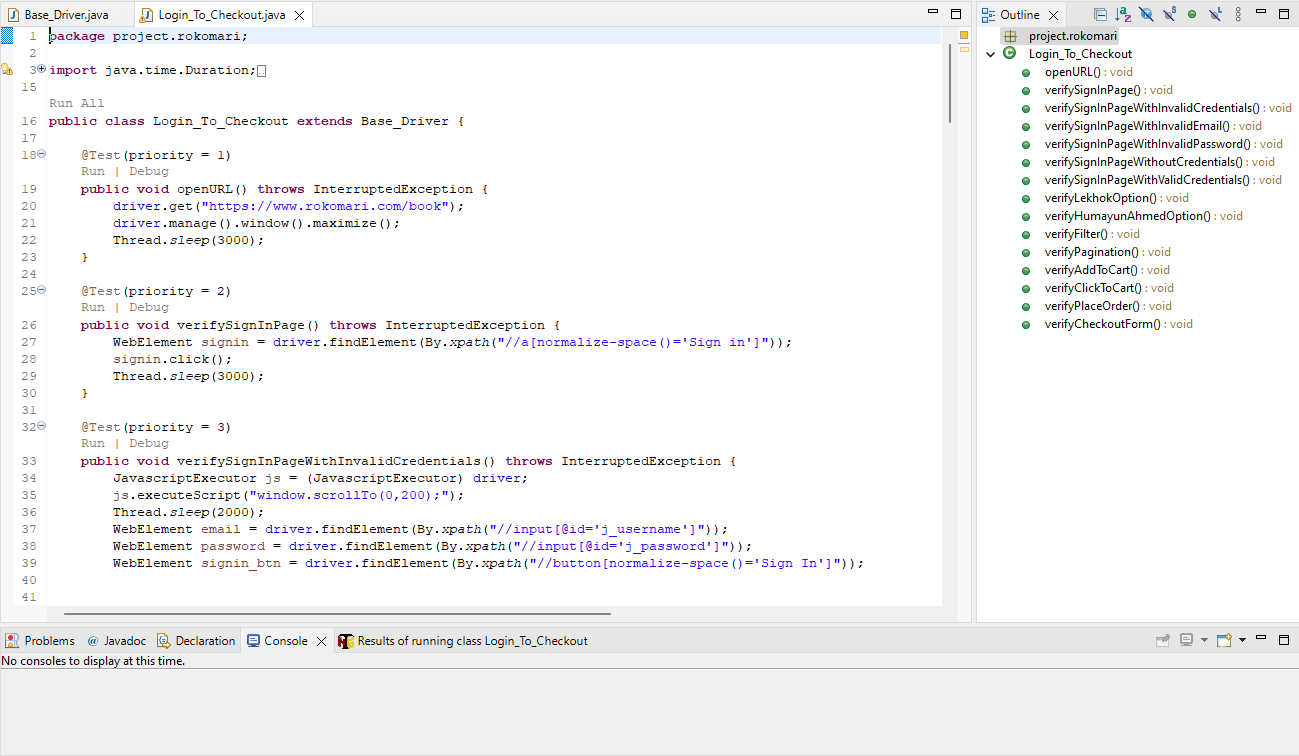The width and height of the screenshot is (1299, 756).
Task: Sort the Outline view alphabetically
Action: pyautogui.click(x=1122, y=14)
